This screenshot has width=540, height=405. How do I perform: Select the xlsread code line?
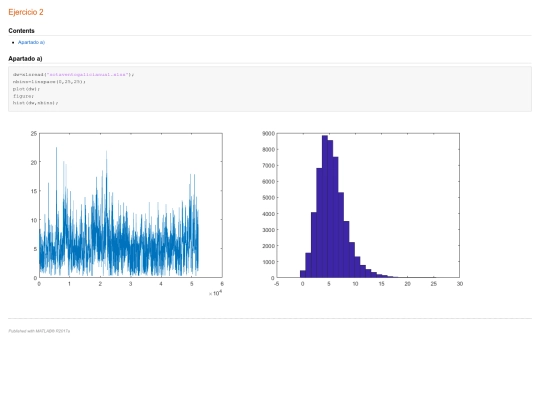click(73, 74)
